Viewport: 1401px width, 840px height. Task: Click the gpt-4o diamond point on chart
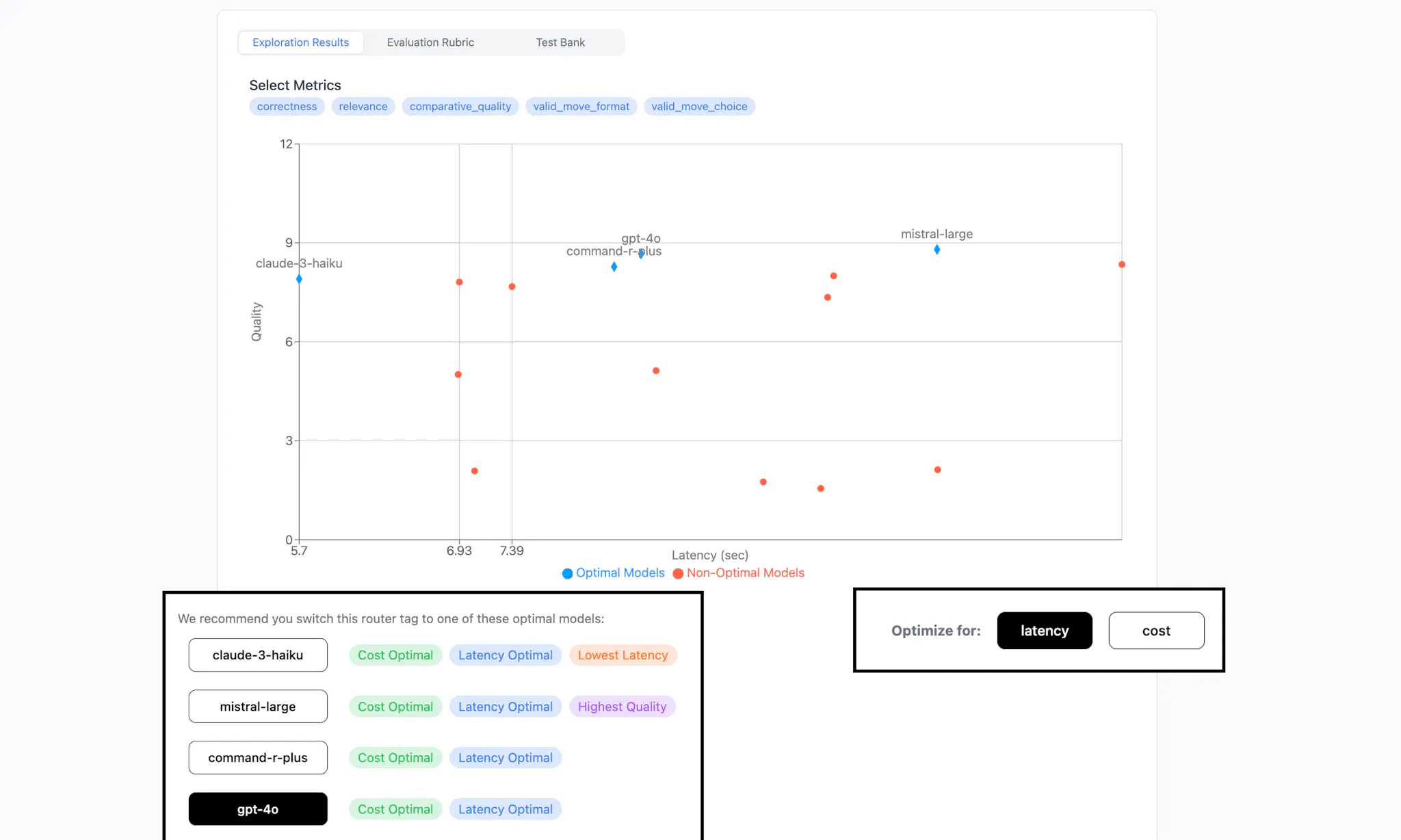[641, 254]
